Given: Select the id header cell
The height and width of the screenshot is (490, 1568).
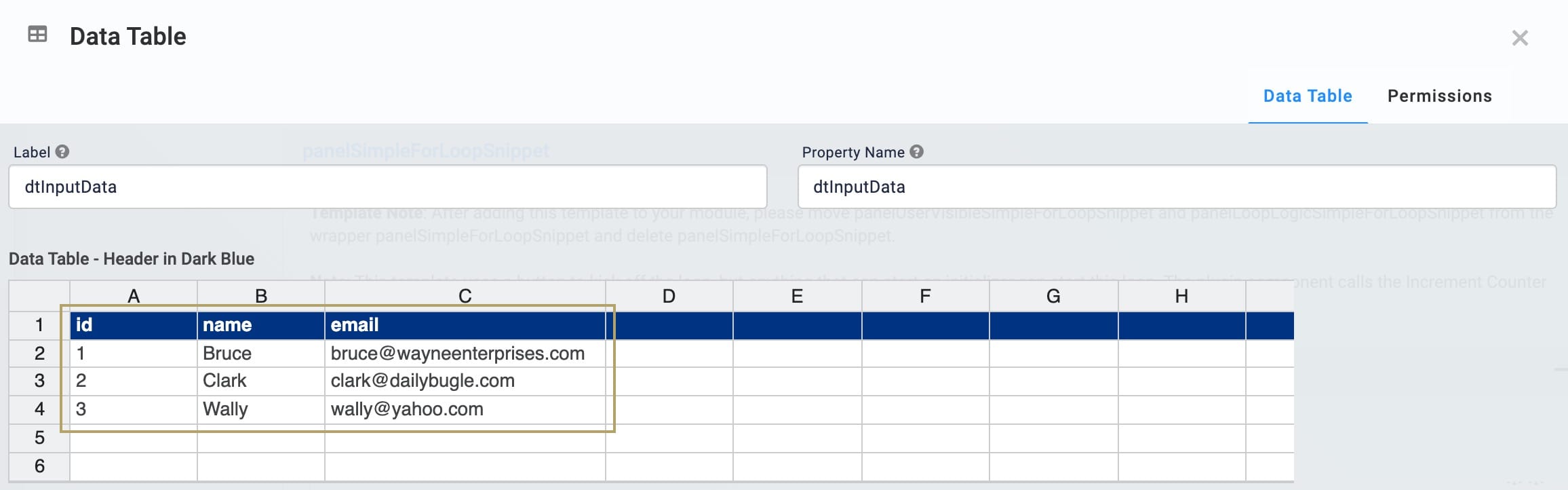Looking at the screenshot, I should 134,325.
